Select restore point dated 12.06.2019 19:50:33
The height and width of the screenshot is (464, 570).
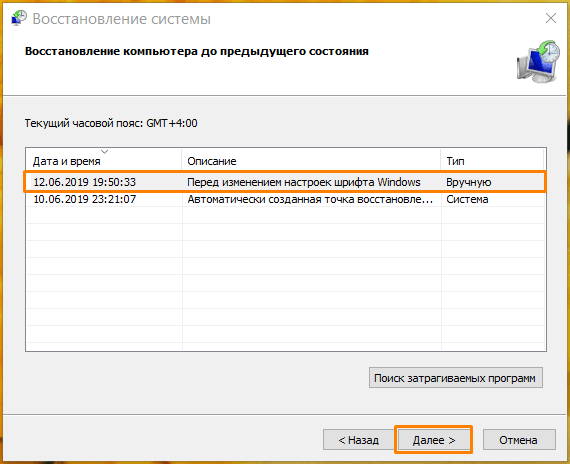[x=285, y=182]
